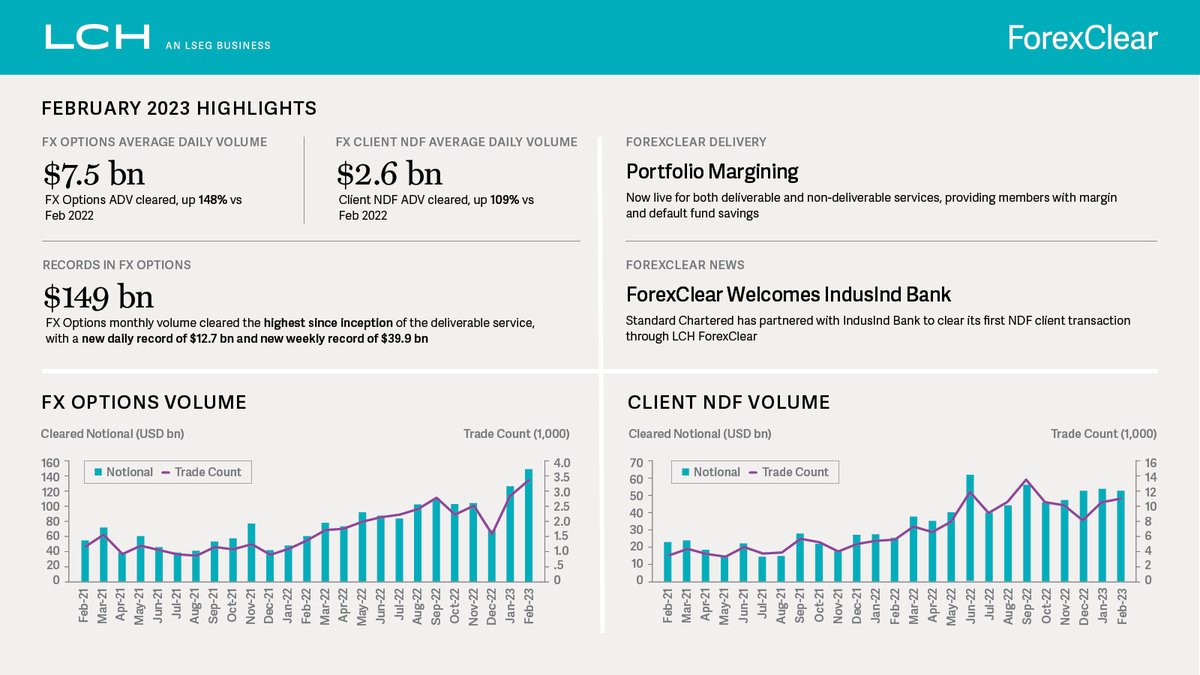Click Trade Count legend line in Client NDF chart
The width and height of the screenshot is (1200, 675).
click(x=753, y=472)
